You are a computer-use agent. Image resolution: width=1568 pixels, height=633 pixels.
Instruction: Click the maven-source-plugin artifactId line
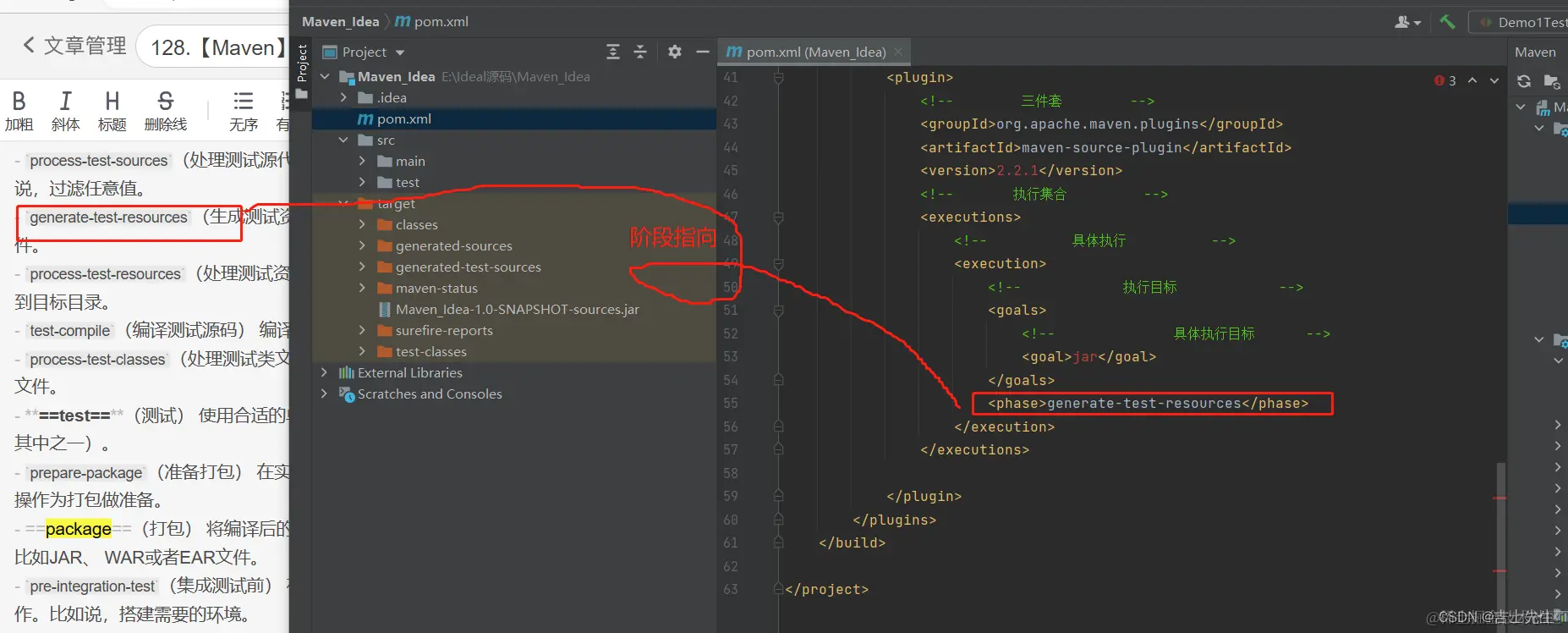pos(1105,147)
